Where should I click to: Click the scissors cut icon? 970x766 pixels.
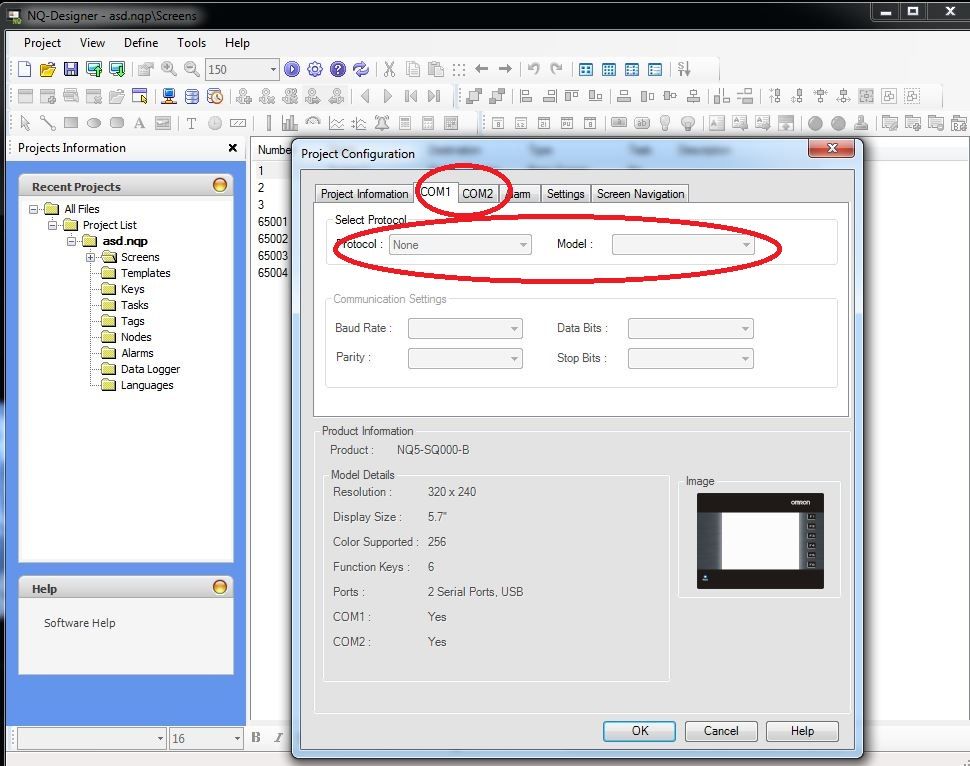point(389,69)
